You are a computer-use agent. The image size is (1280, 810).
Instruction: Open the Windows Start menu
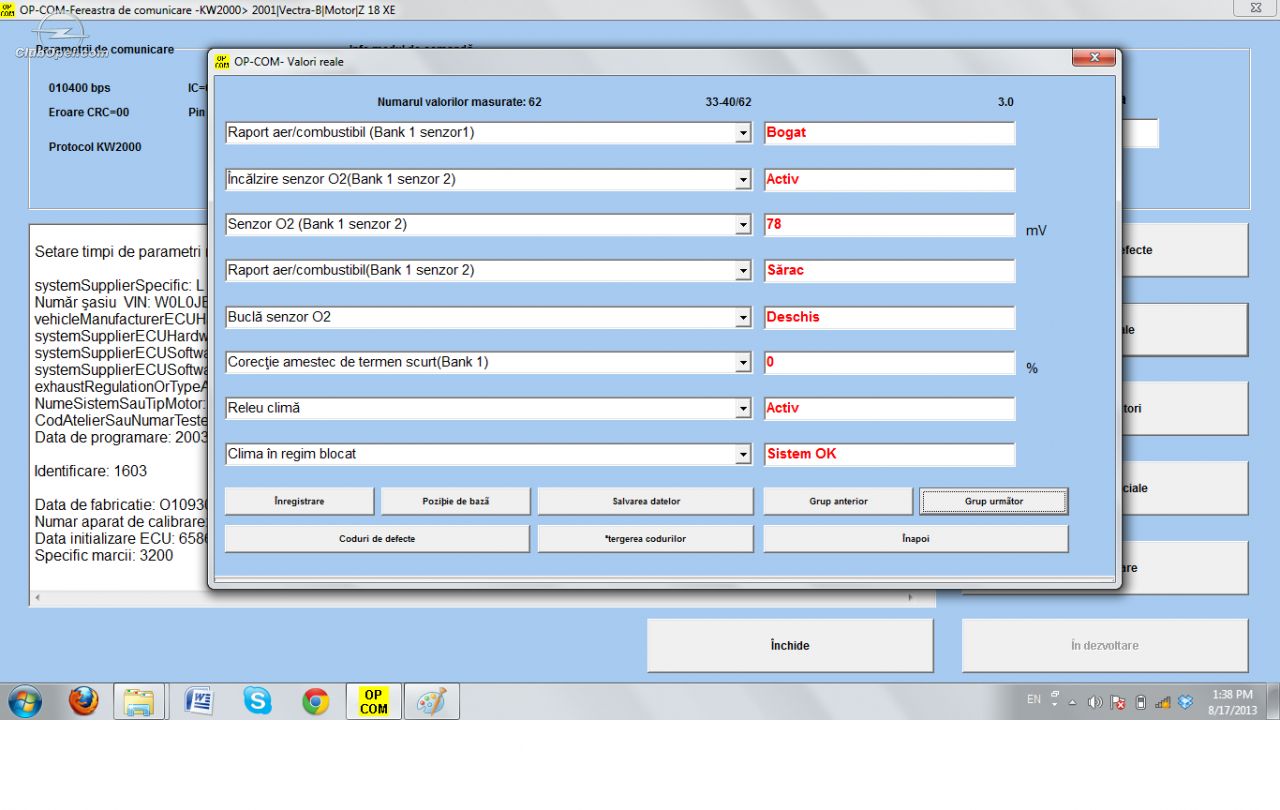point(25,702)
